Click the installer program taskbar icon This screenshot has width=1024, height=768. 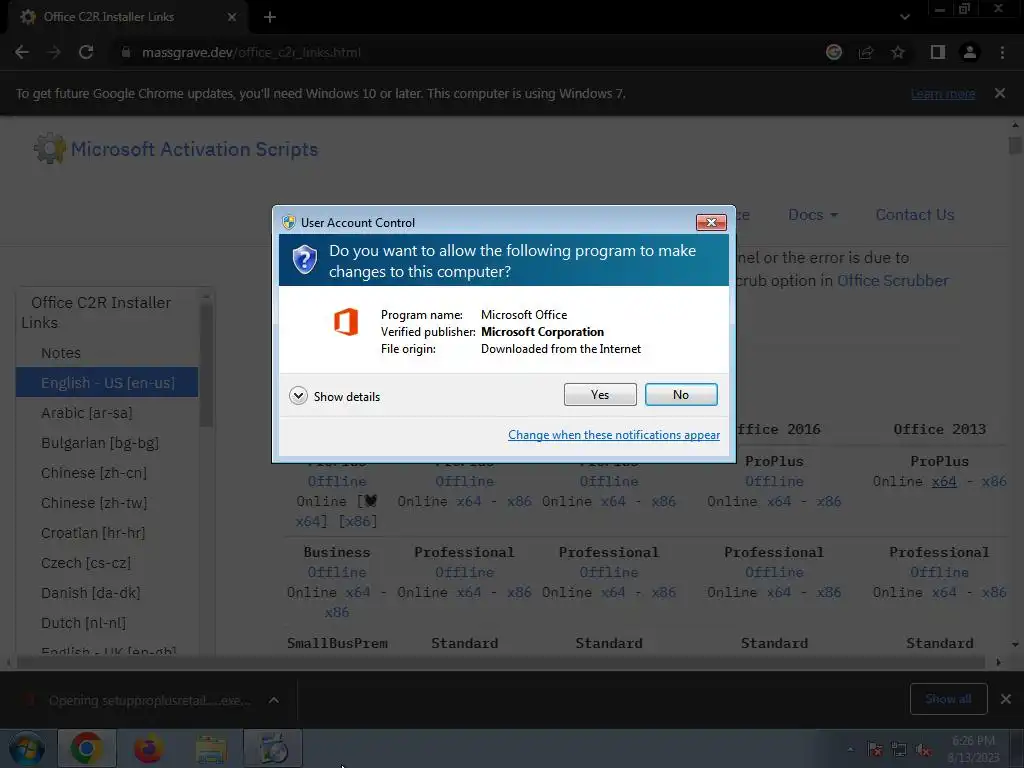click(273, 748)
